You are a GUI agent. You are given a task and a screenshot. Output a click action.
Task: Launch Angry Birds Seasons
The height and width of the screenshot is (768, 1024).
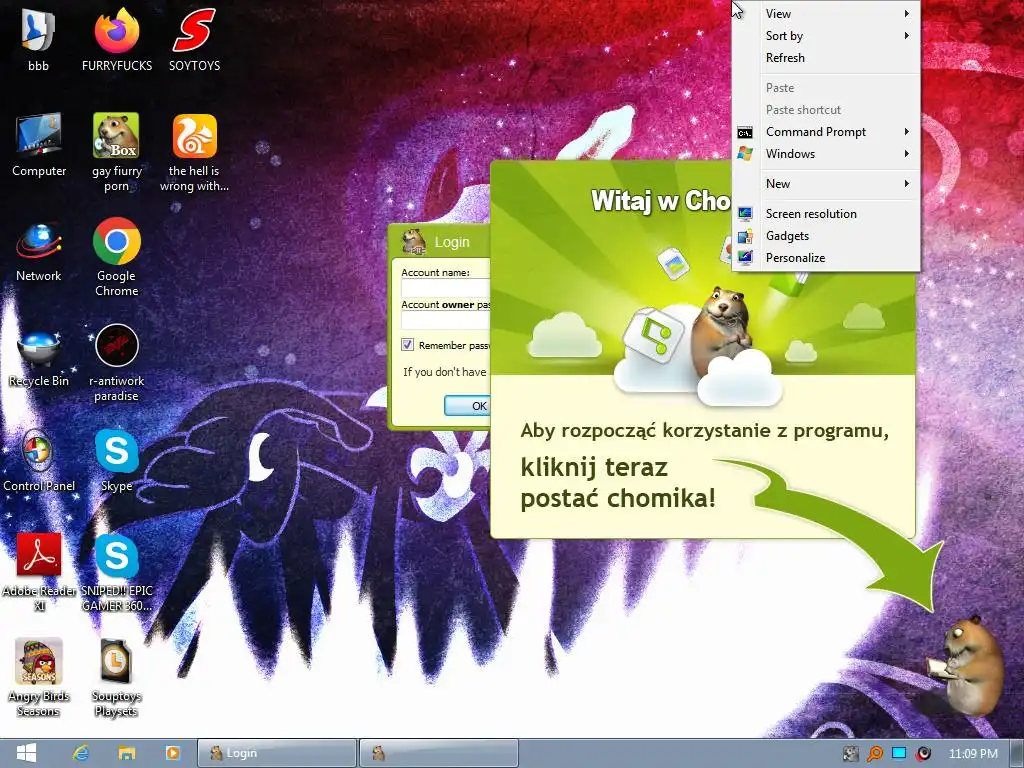coord(39,678)
